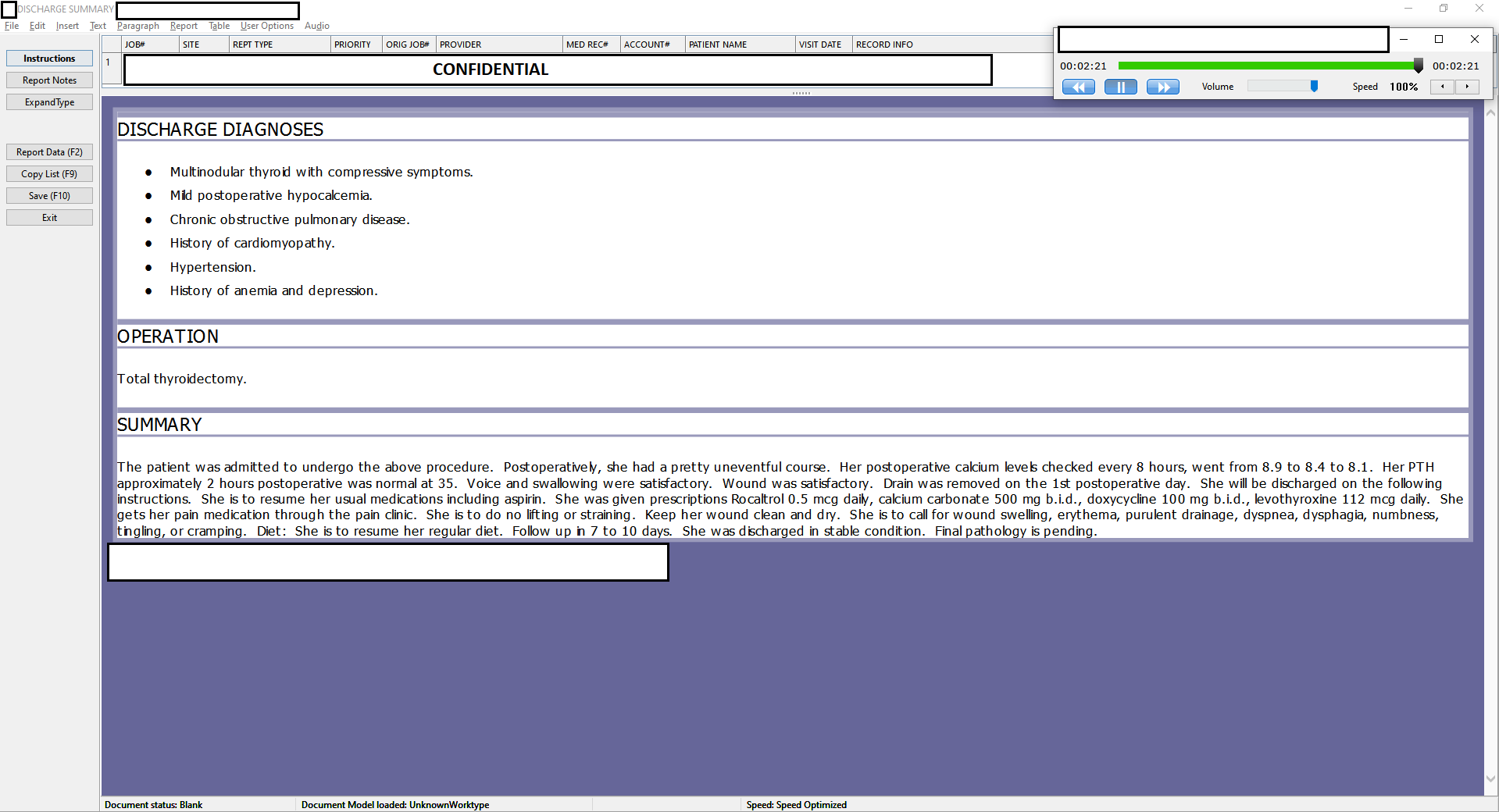Screen dimensions: 1499x812
Task: Click 'Chronic obstructive pulmonary disease' line
Action: click(x=290, y=219)
